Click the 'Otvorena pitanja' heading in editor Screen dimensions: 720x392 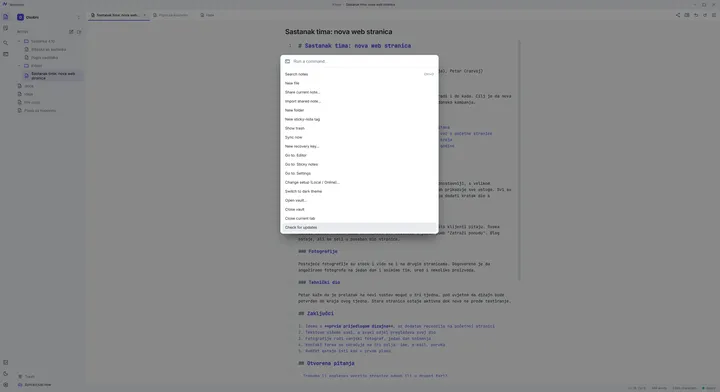pos(331,363)
